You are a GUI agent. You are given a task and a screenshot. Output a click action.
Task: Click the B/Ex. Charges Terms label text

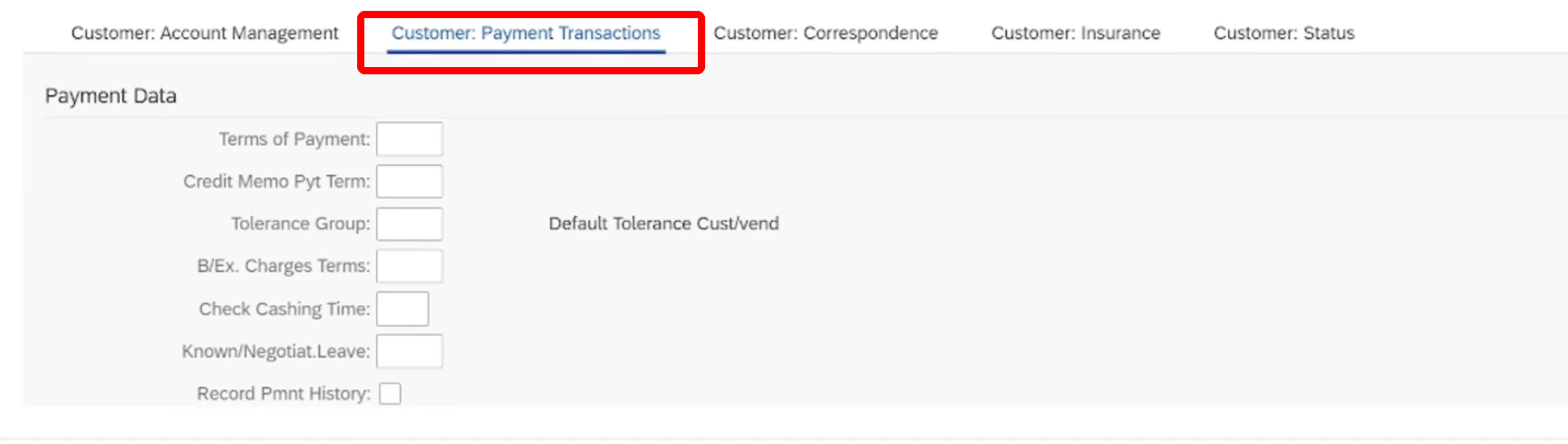pyautogui.click(x=284, y=266)
